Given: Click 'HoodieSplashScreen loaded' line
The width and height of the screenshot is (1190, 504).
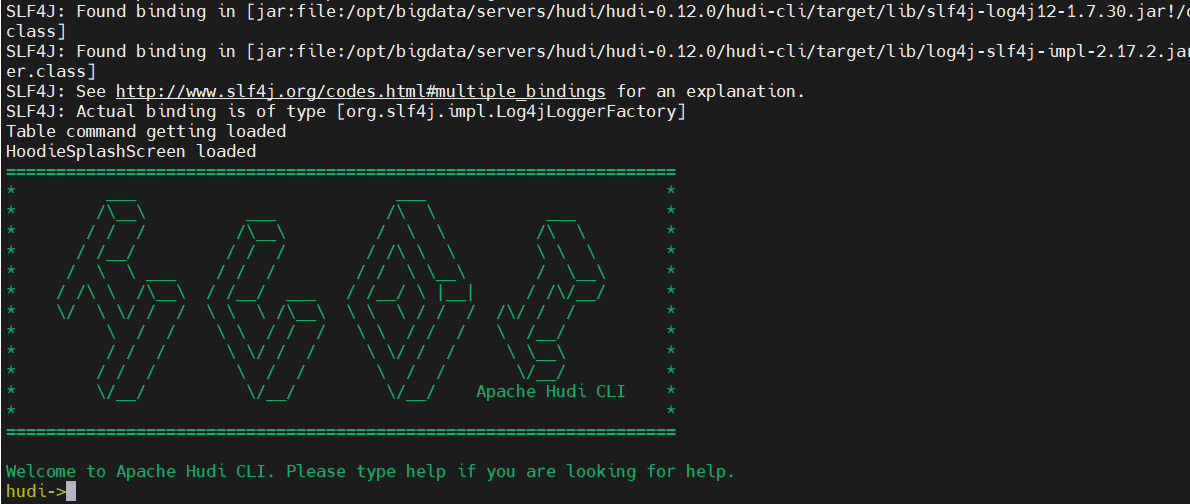Looking at the screenshot, I should pos(131,151).
